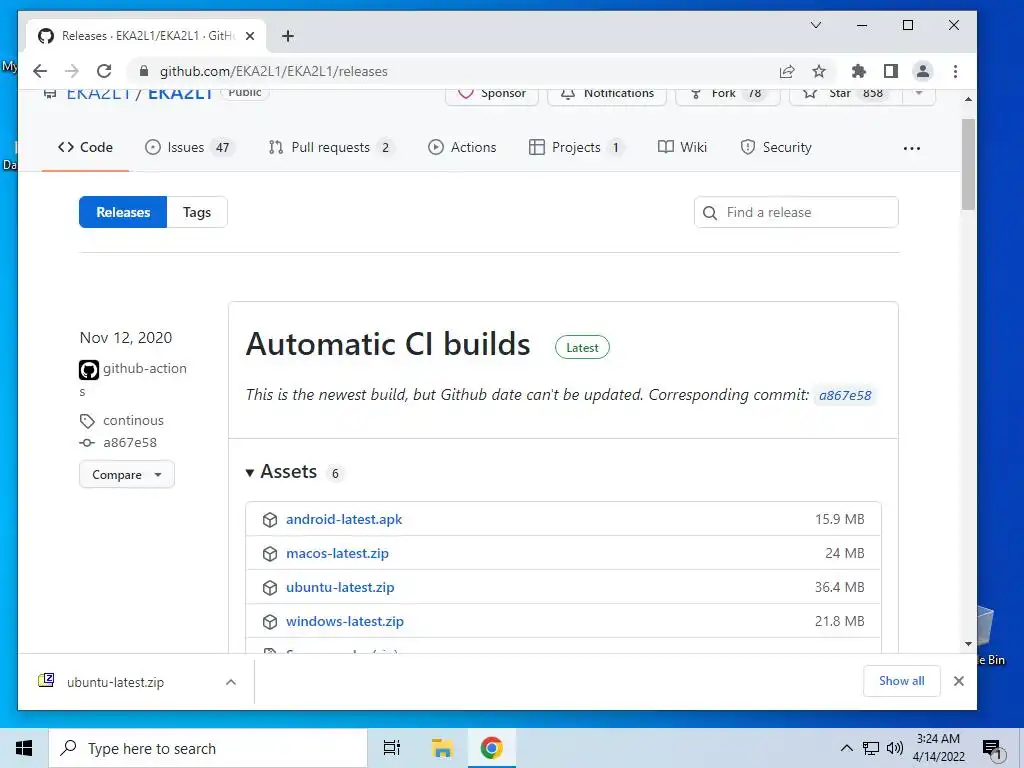Screen dimensions: 1024x768
Task: Open the network status tray icon
Action: coord(871,748)
